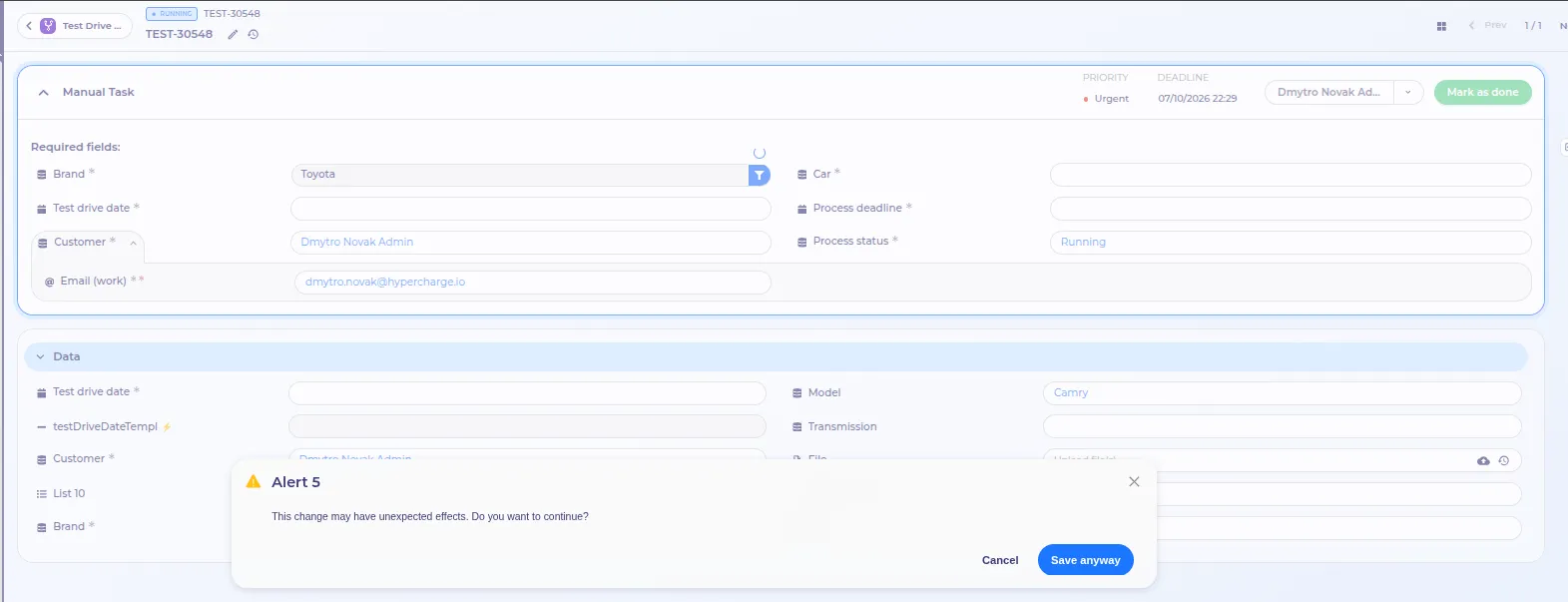Click the Transmission input field
The image size is (1568, 602).
click(1282, 426)
